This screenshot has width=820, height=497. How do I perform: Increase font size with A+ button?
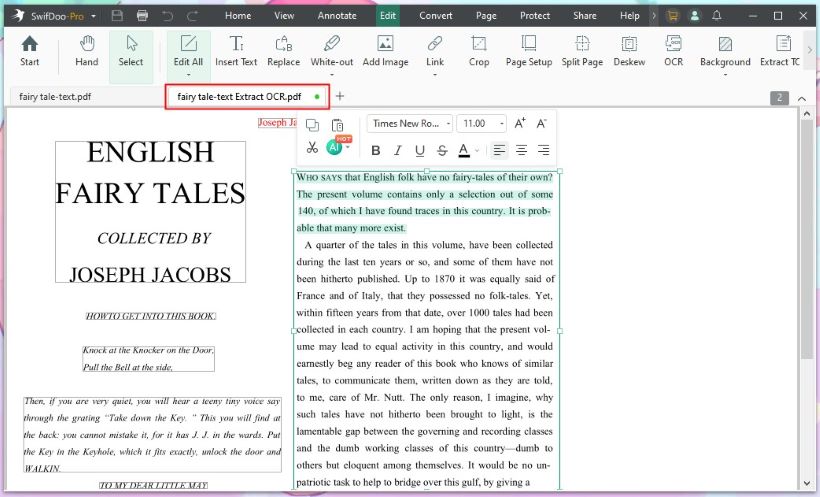tap(520, 123)
